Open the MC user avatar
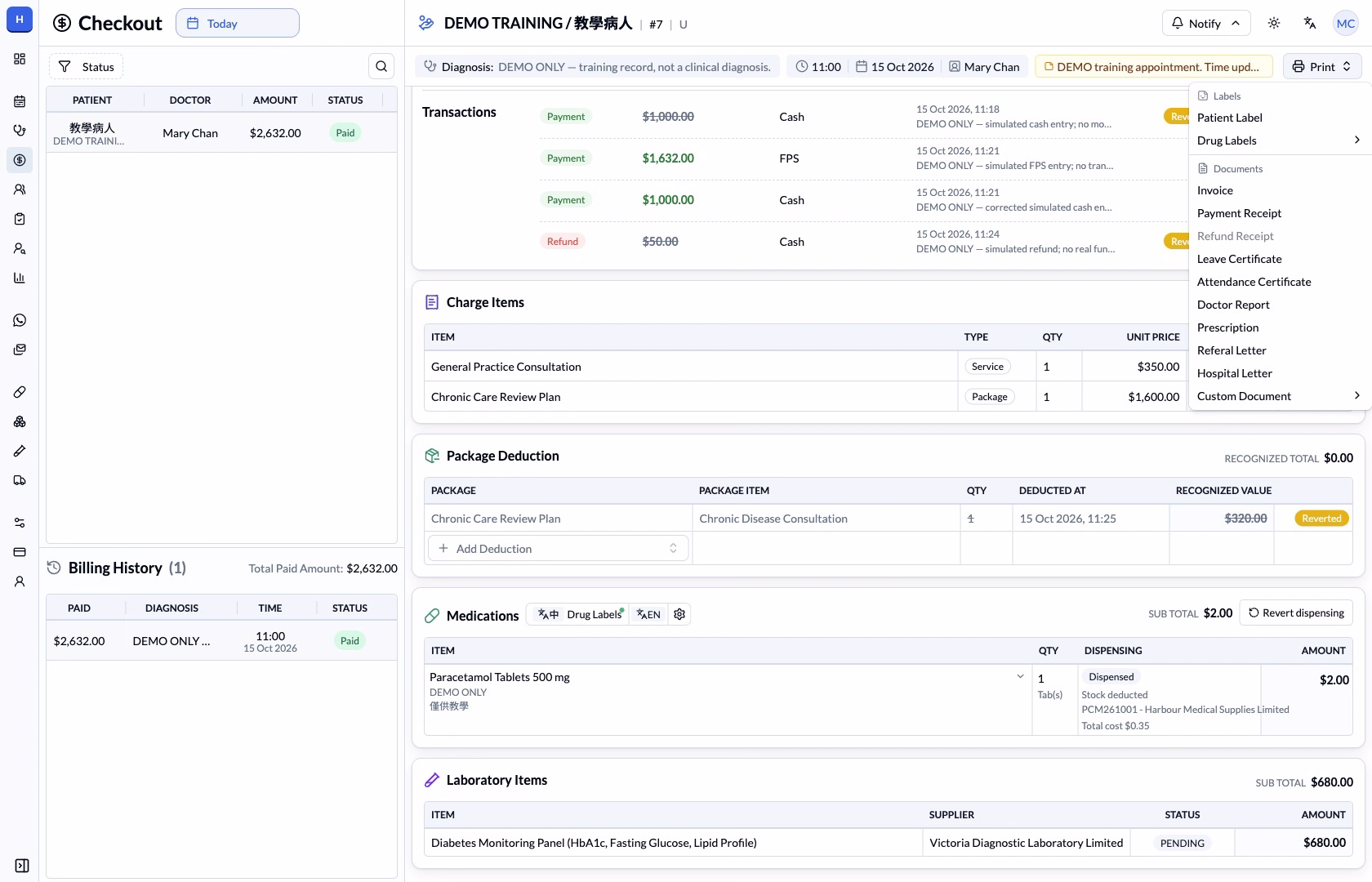Viewport: 1372px width, 882px height. pos(1346,23)
